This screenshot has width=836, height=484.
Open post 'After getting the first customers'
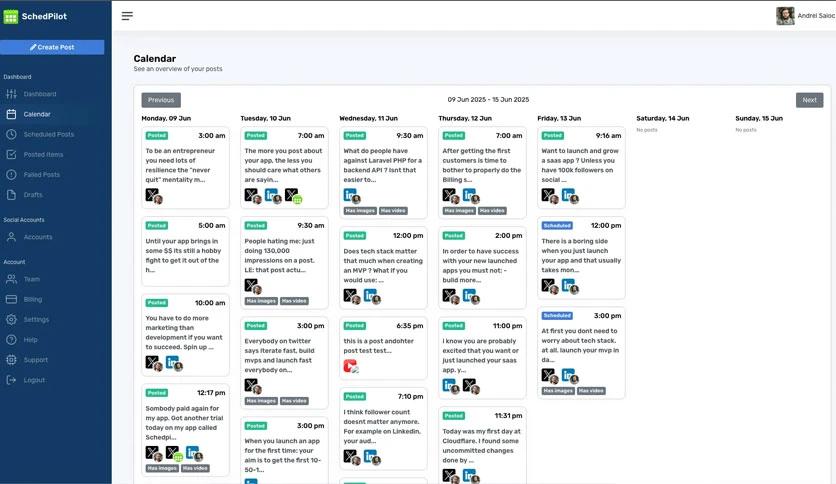click(x=482, y=173)
